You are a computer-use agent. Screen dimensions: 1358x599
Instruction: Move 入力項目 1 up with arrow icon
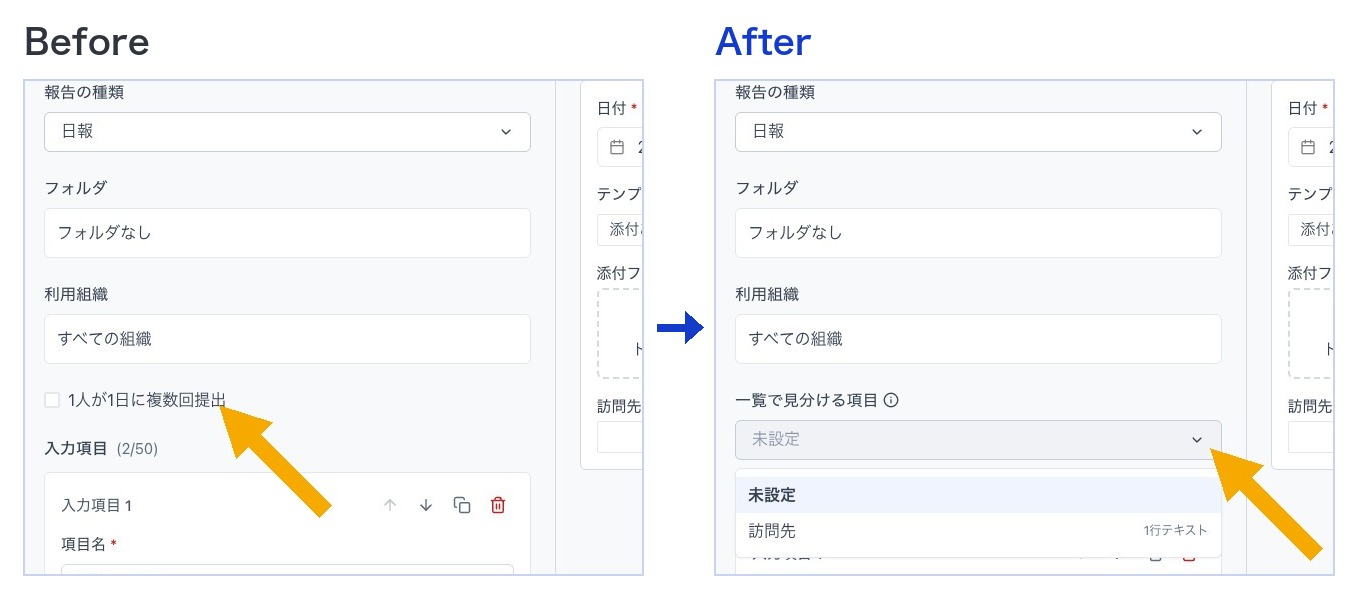390,505
